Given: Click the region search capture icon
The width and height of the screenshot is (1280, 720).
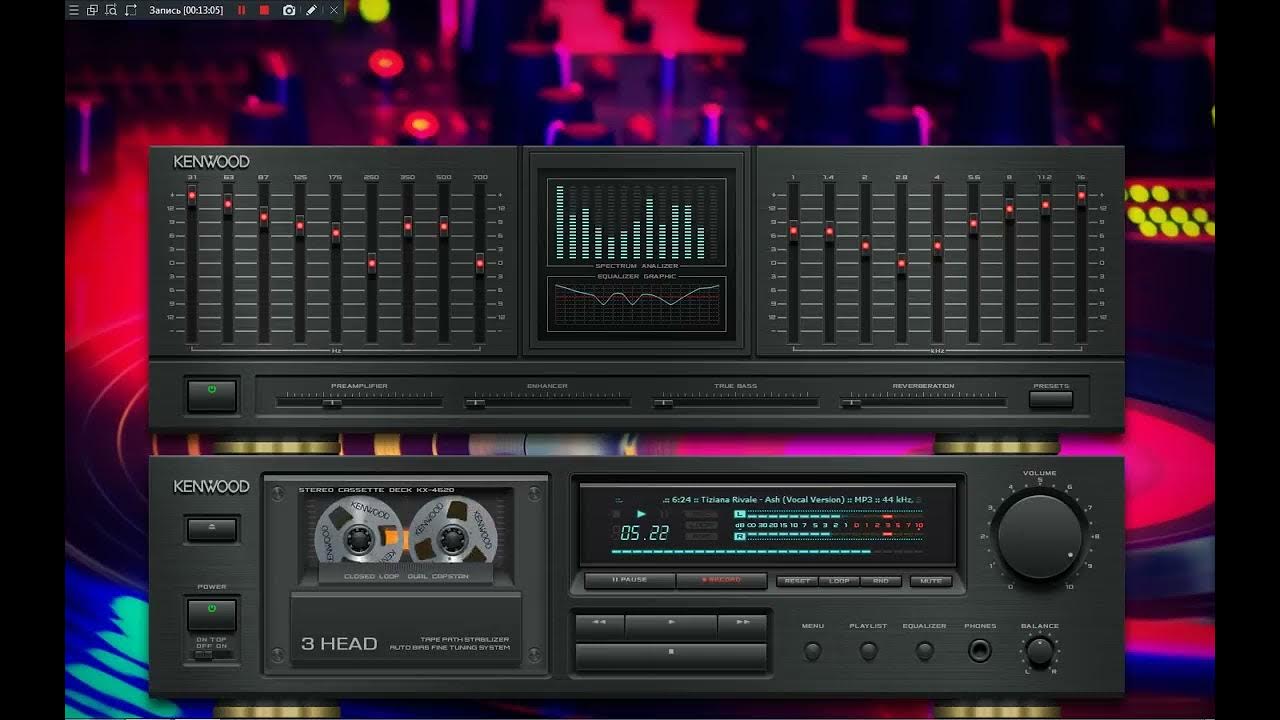Looking at the screenshot, I should (111, 10).
